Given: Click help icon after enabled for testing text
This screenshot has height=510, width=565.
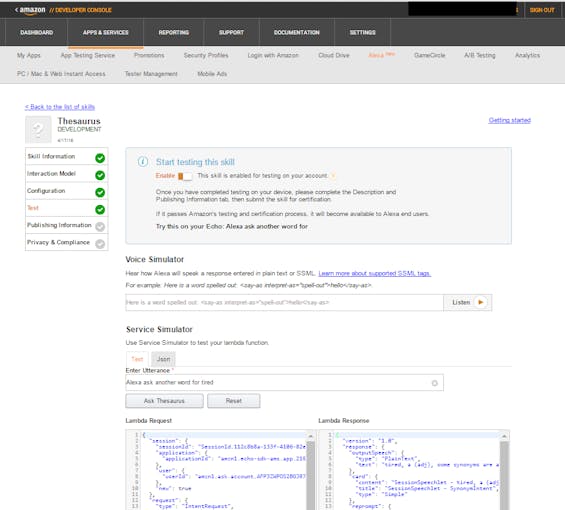Looking at the screenshot, I should [x=333, y=176].
